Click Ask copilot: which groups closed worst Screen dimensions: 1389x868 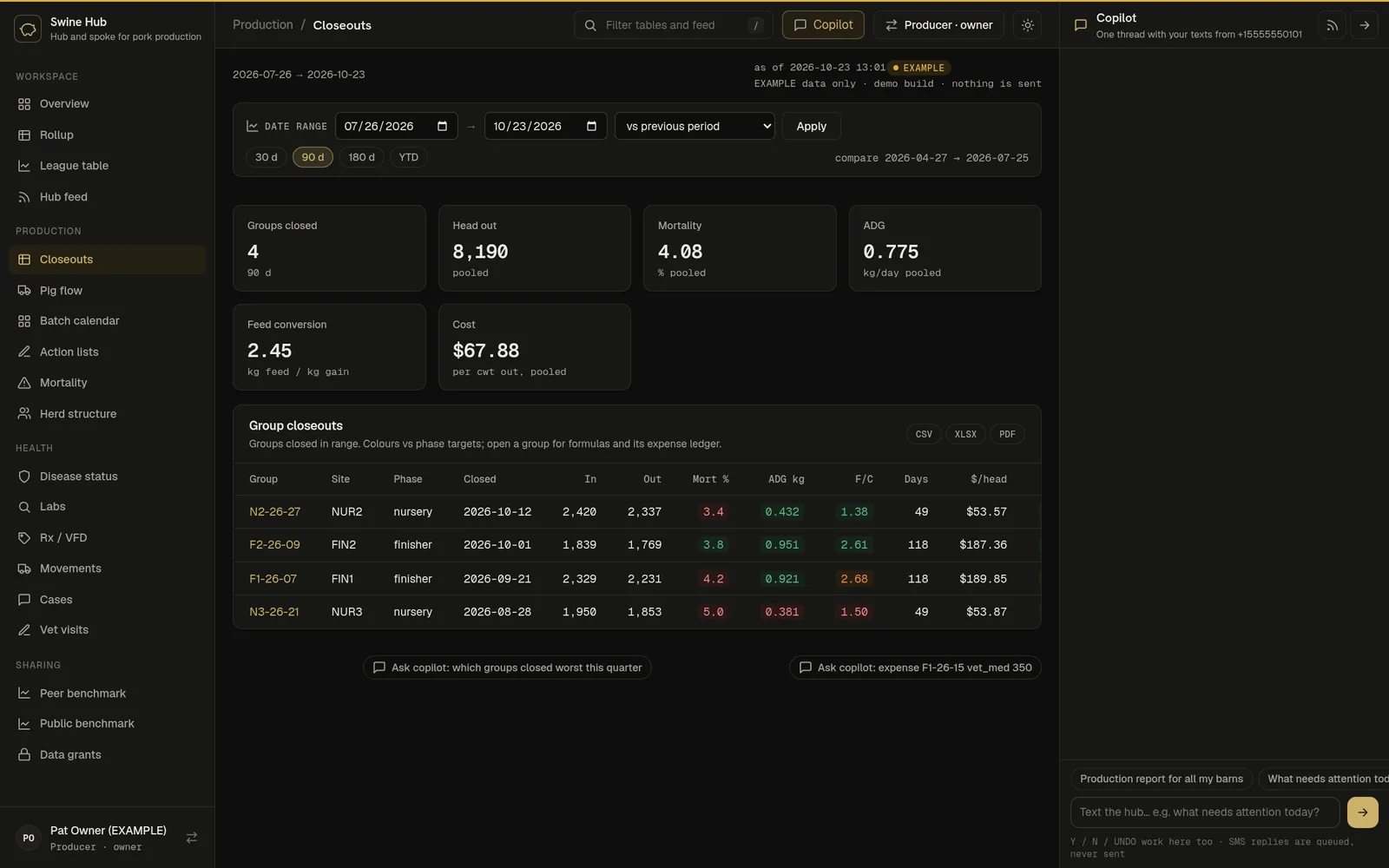(x=507, y=667)
